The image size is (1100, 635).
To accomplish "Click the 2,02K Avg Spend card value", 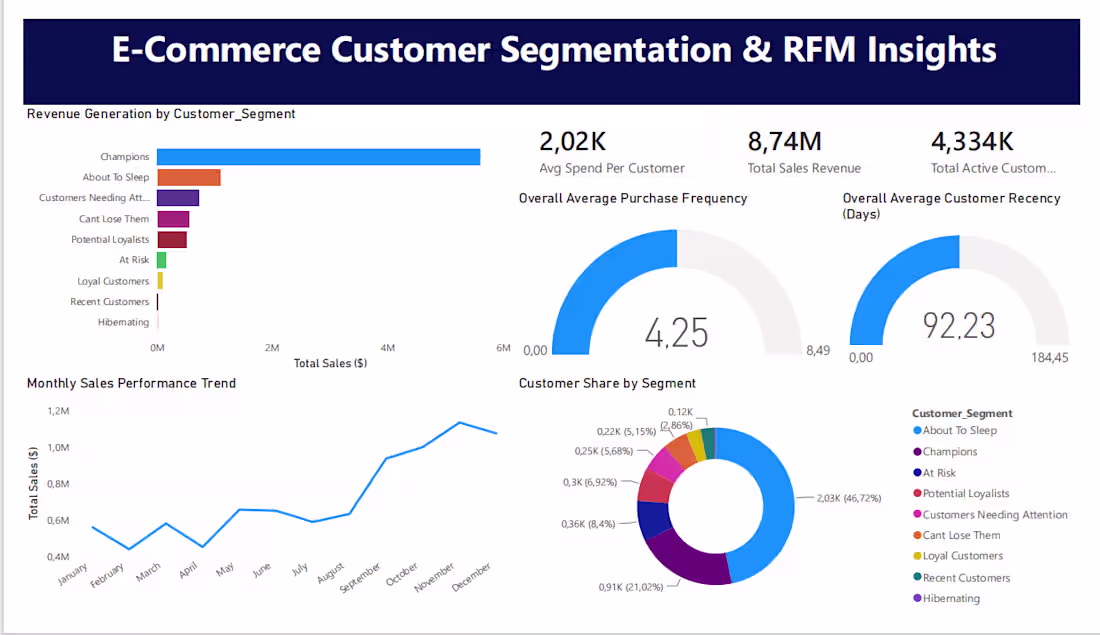I will (x=572, y=142).
